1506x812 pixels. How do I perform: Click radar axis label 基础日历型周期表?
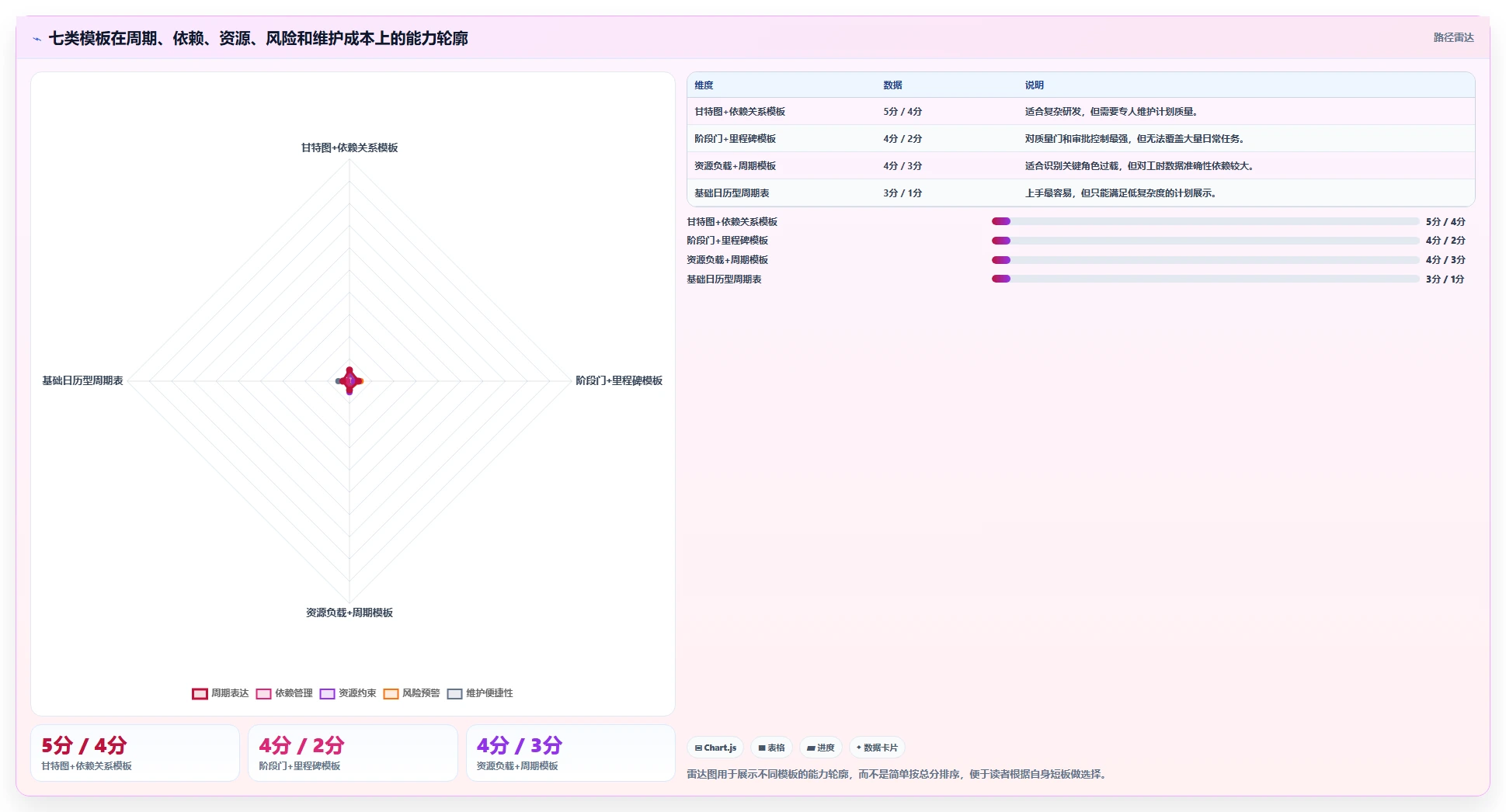tap(82, 380)
